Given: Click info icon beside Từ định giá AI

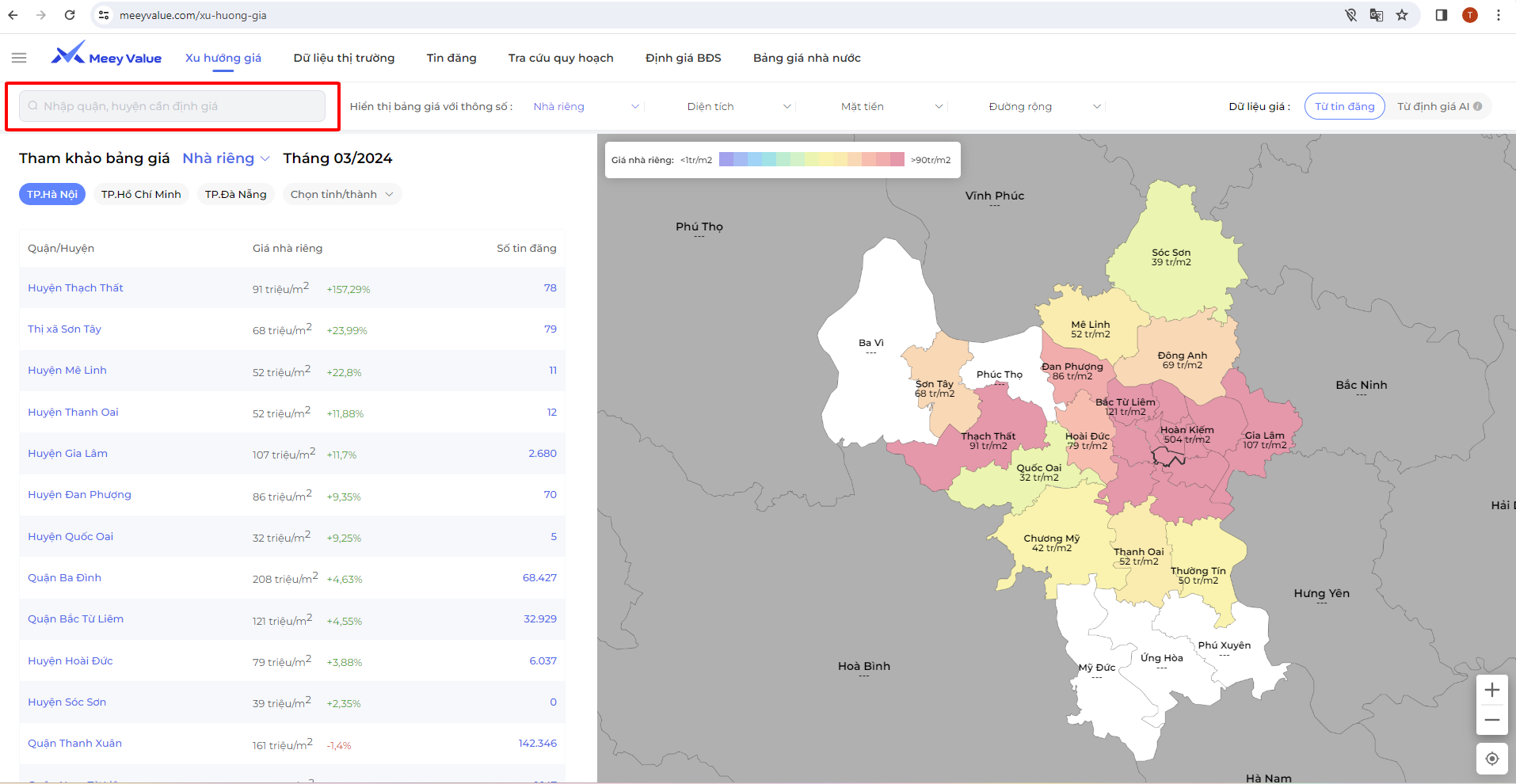Looking at the screenshot, I should [1478, 106].
